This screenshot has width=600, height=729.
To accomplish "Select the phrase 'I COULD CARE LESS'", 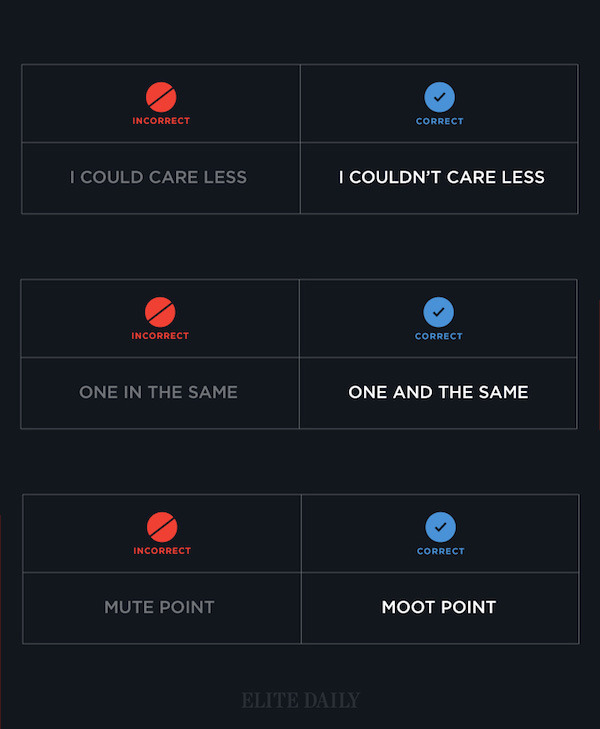I will coord(158,177).
